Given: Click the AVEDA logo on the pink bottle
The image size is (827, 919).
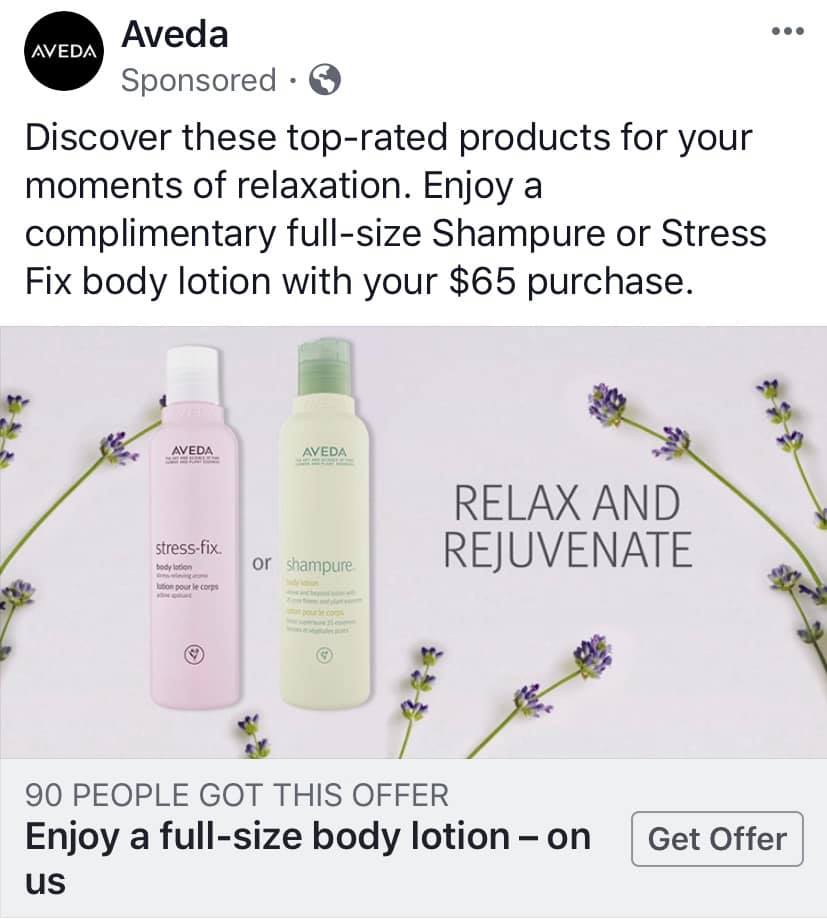Looking at the screenshot, I should pos(192,450).
